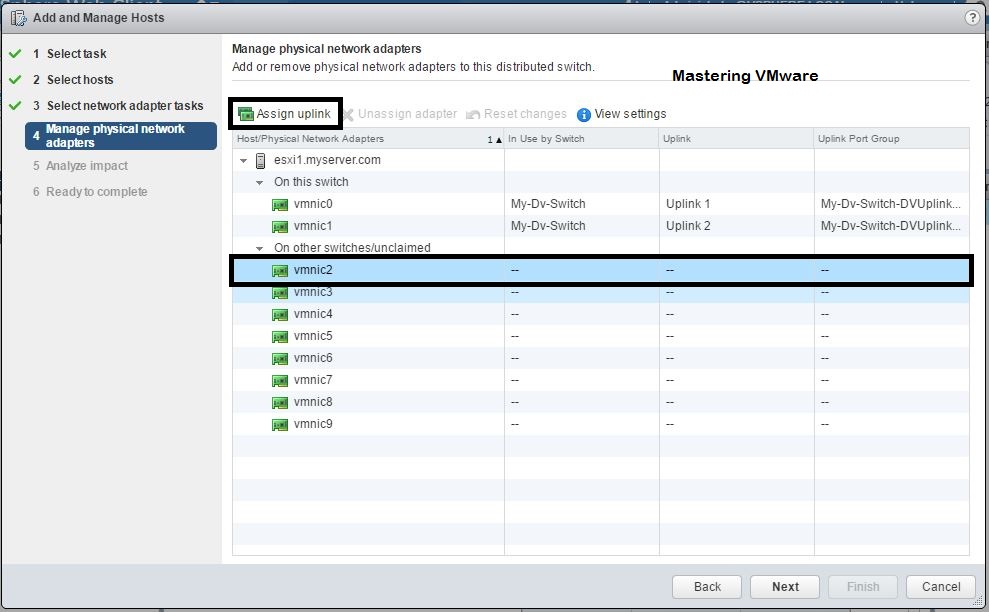Select the vmnic2 network adapter icon
Viewport: 989px width, 612px height.
[280, 269]
